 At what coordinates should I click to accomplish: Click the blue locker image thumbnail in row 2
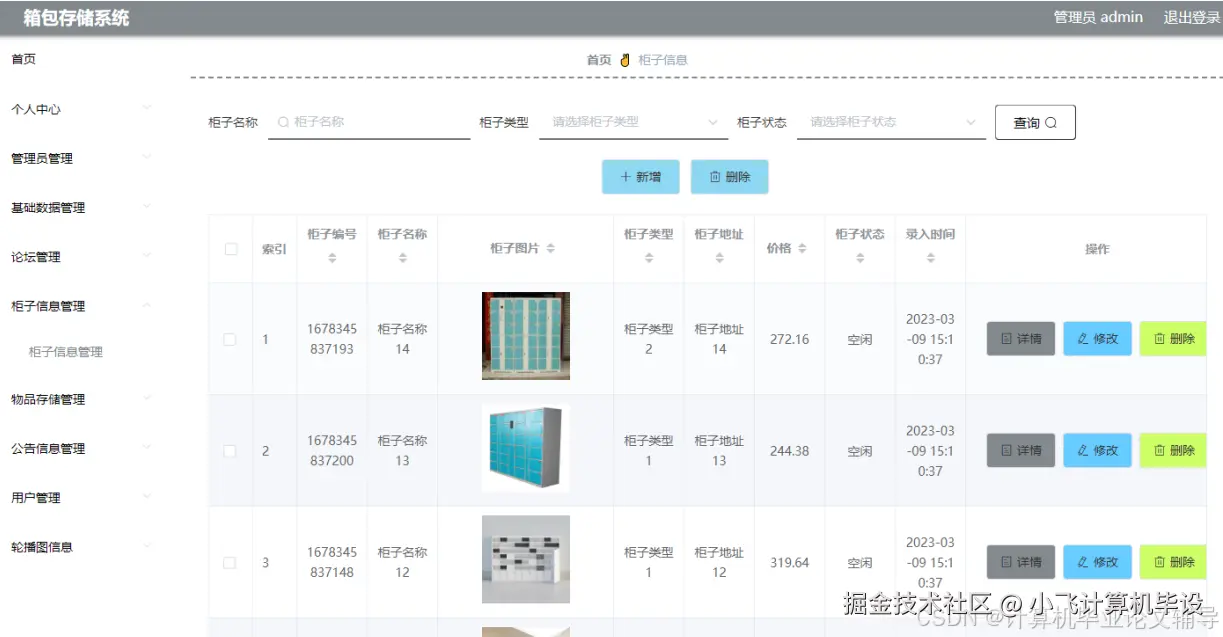[525, 449]
